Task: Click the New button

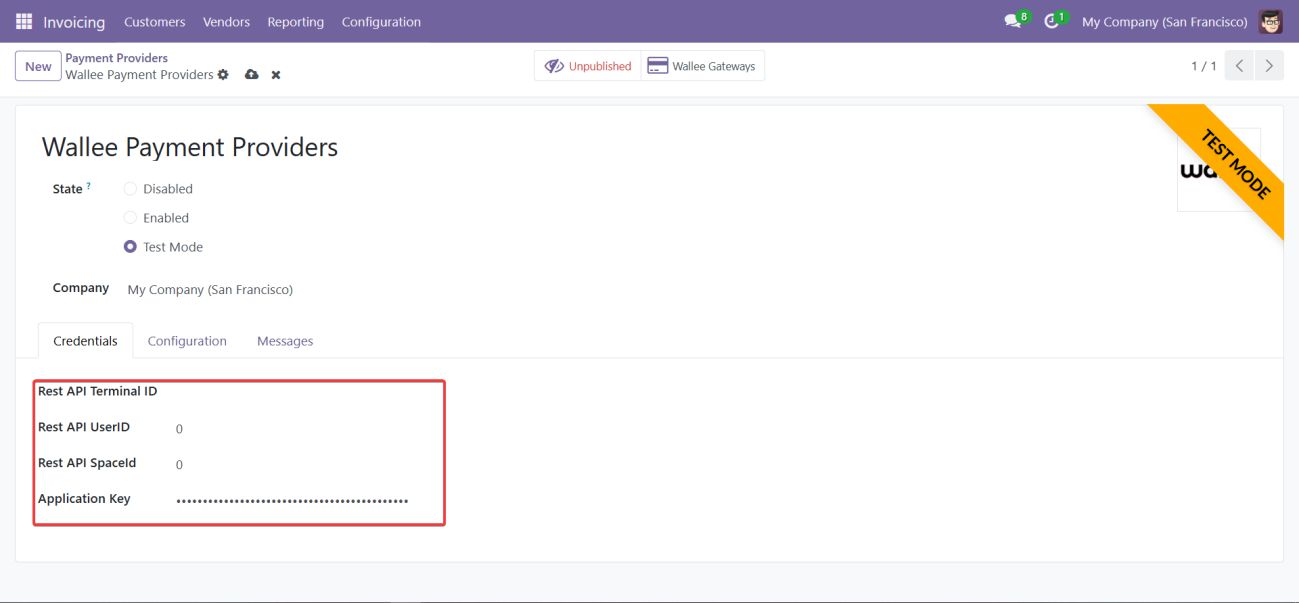Action: click(38, 67)
